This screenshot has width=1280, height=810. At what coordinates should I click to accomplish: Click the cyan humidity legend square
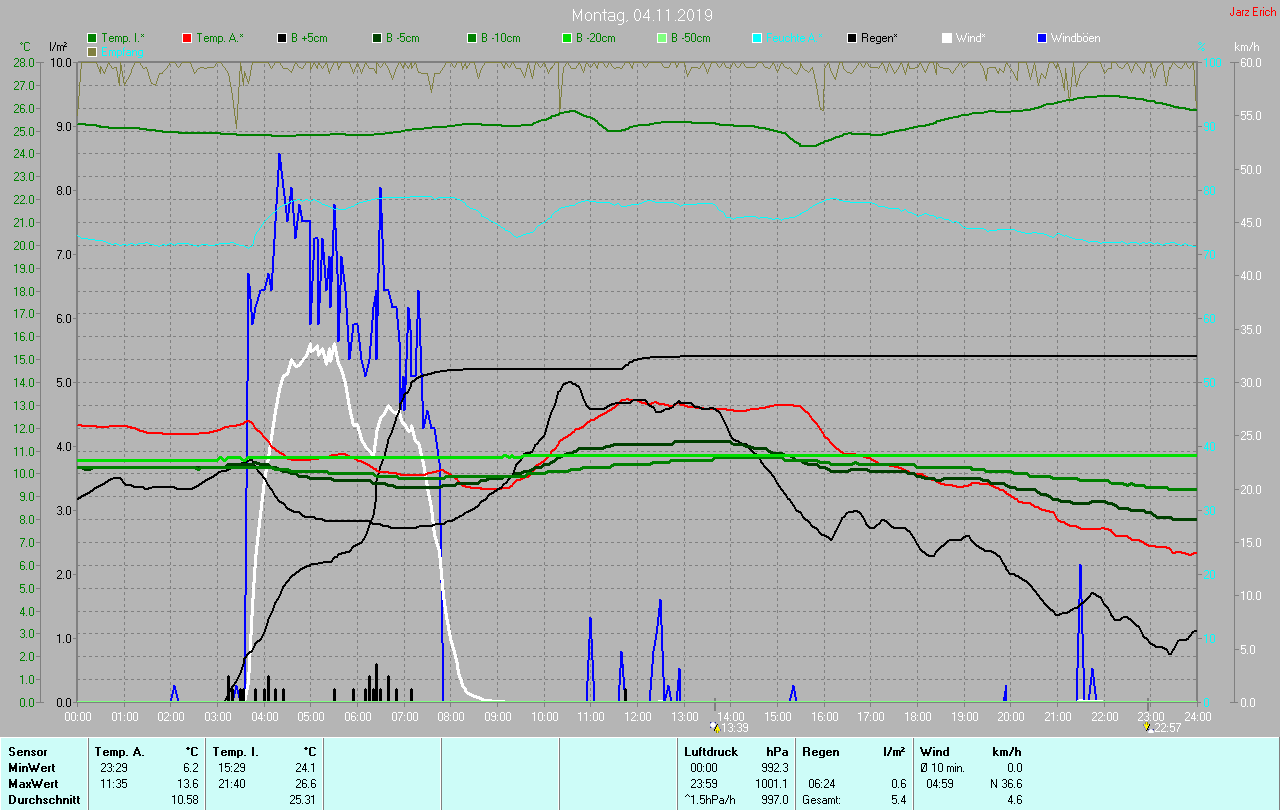pos(757,38)
